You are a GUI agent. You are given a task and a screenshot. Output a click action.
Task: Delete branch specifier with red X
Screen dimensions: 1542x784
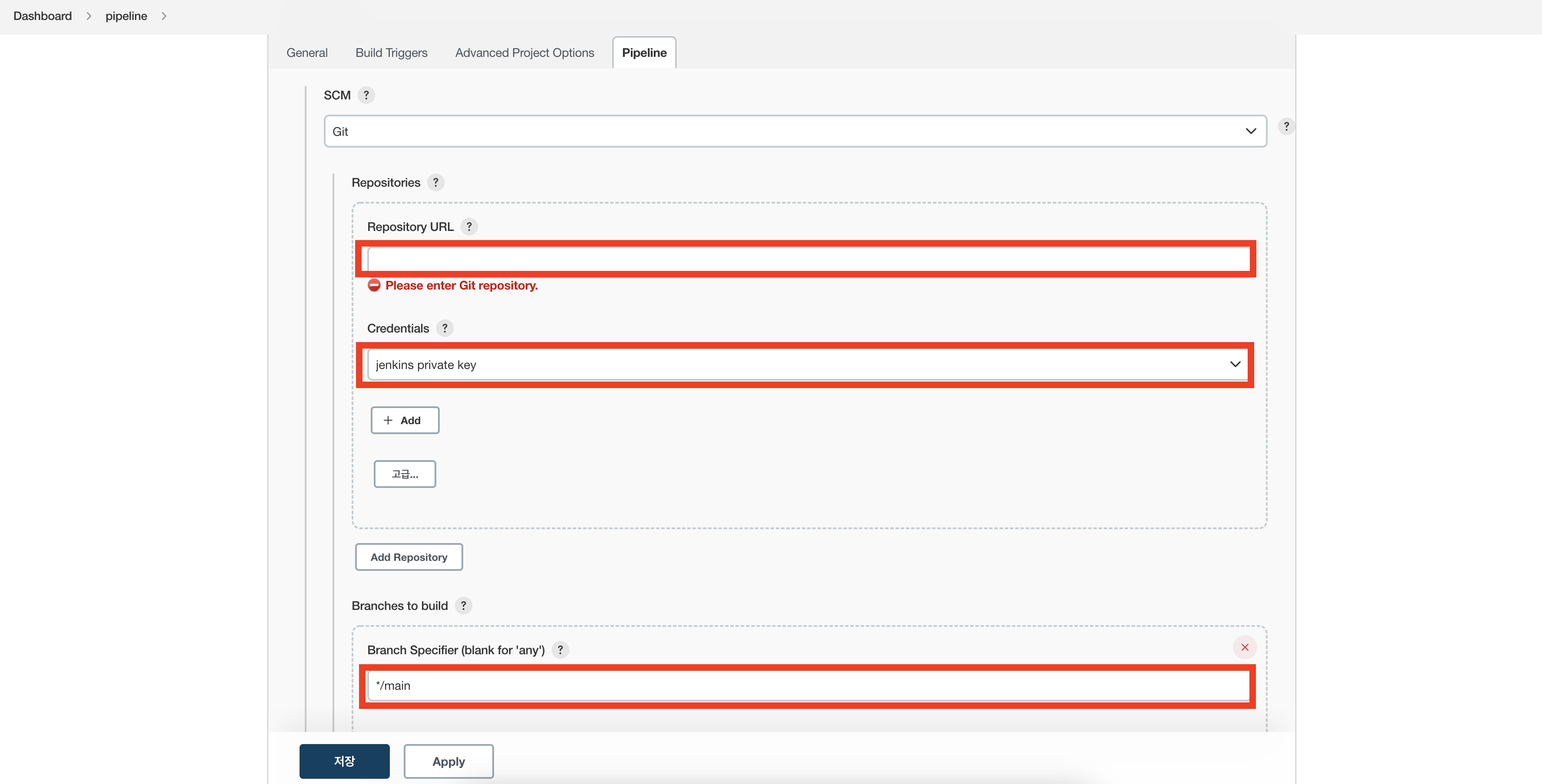(1245, 648)
